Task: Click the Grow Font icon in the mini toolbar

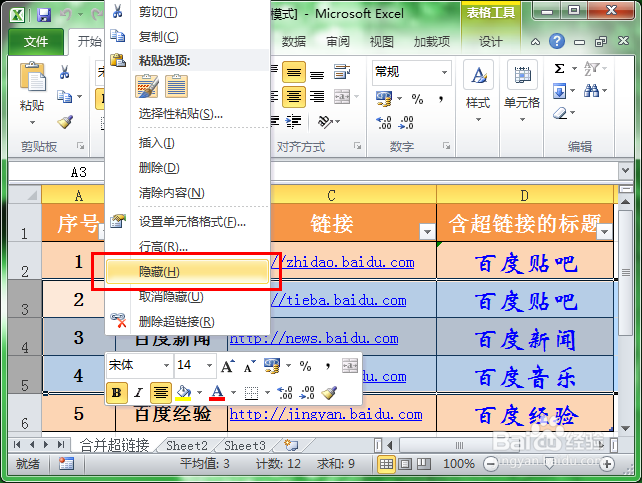Action: coord(228,365)
